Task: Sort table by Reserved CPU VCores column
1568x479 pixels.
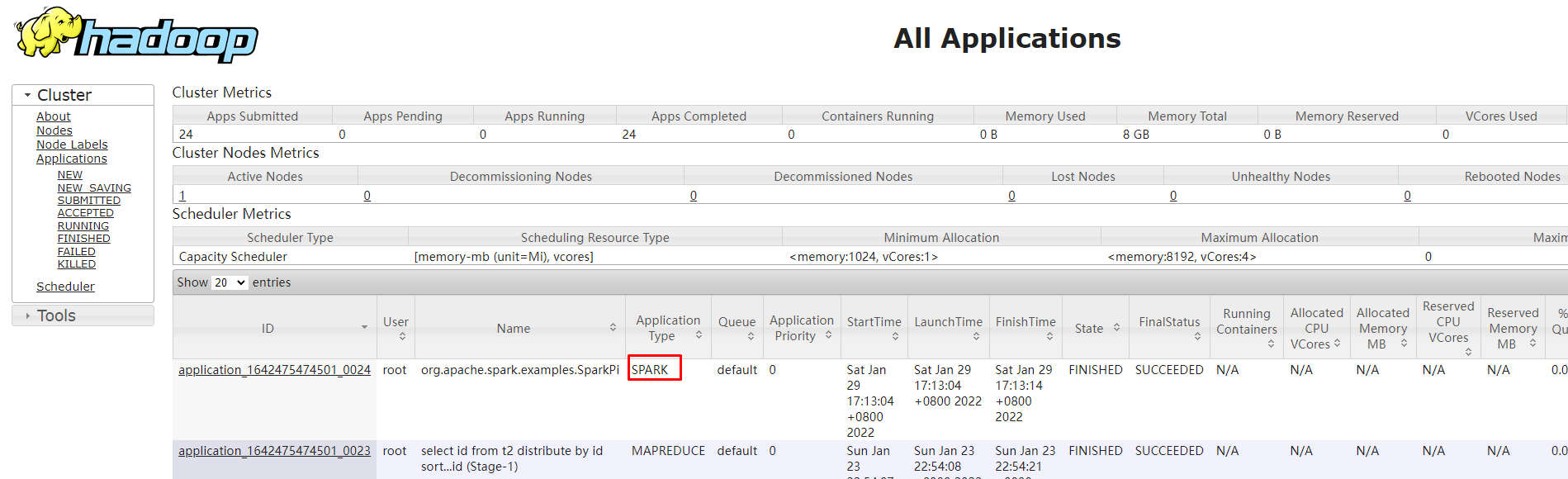Action: (x=1448, y=328)
